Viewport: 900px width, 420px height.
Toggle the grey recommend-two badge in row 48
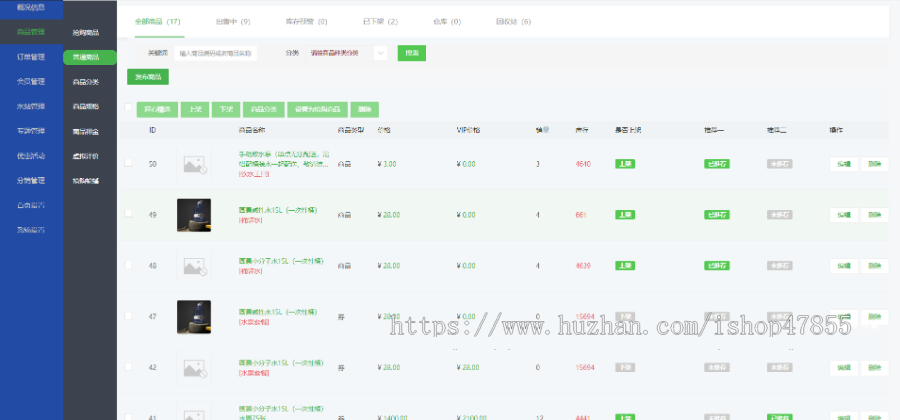pos(779,266)
